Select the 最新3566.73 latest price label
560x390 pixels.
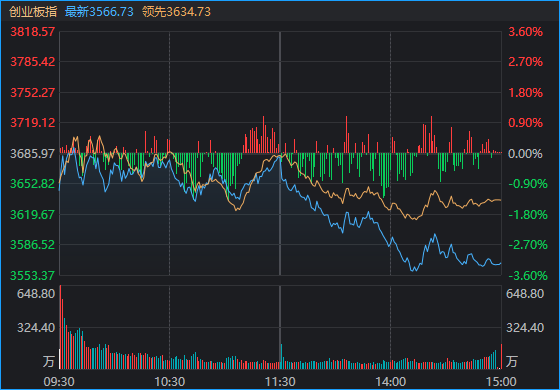pyautogui.click(x=99, y=12)
